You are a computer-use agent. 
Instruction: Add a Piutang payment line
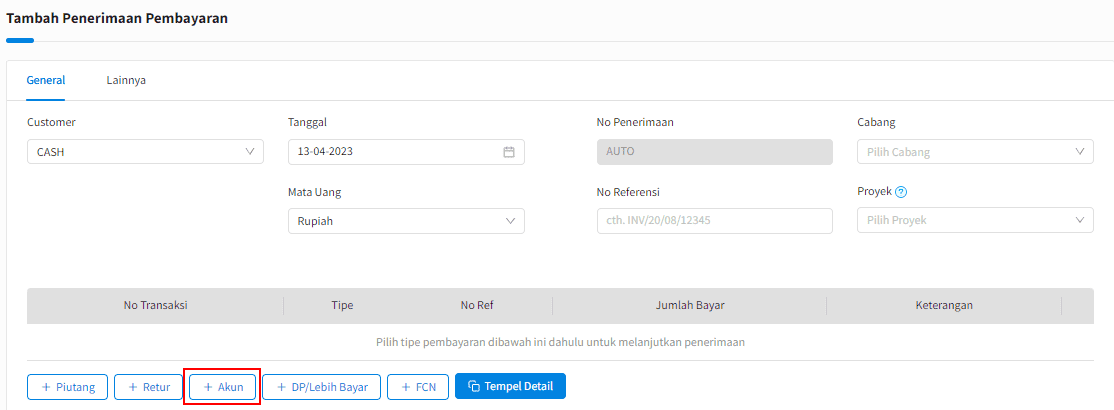click(67, 387)
